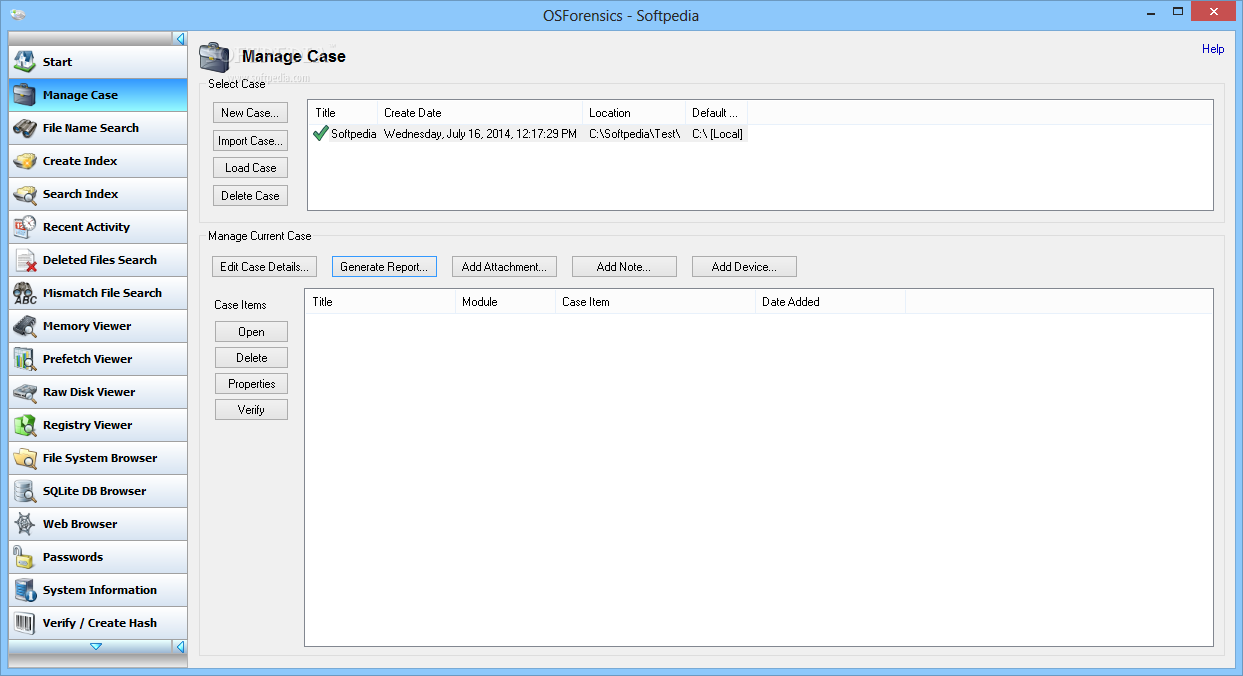Open Edit Case Details... dialog
This screenshot has height=676, width=1243.
coord(264,267)
